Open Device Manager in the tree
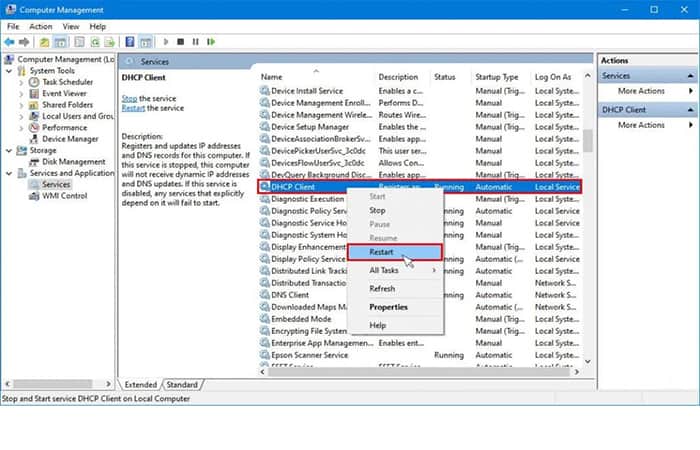The width and height of the screenshot is (700, 450). click(x=70, y=139)
